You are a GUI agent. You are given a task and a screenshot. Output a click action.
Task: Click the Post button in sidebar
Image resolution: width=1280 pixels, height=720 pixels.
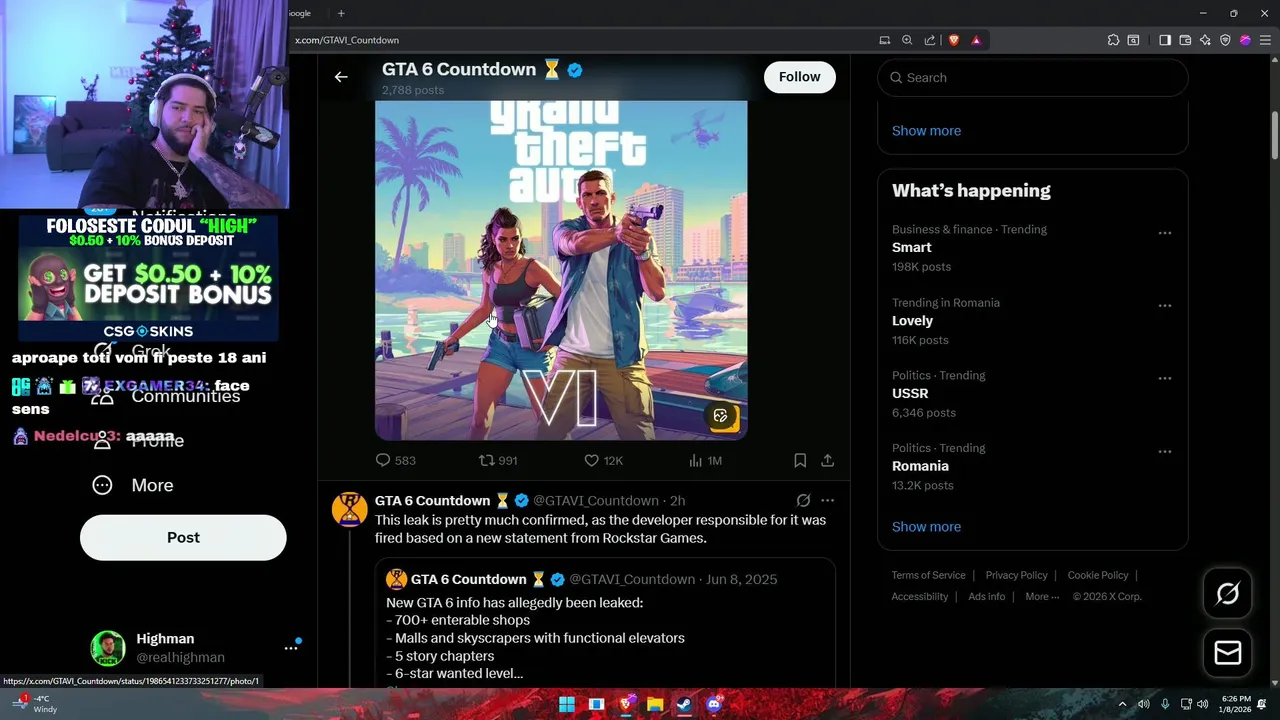(x=183, y=538)
